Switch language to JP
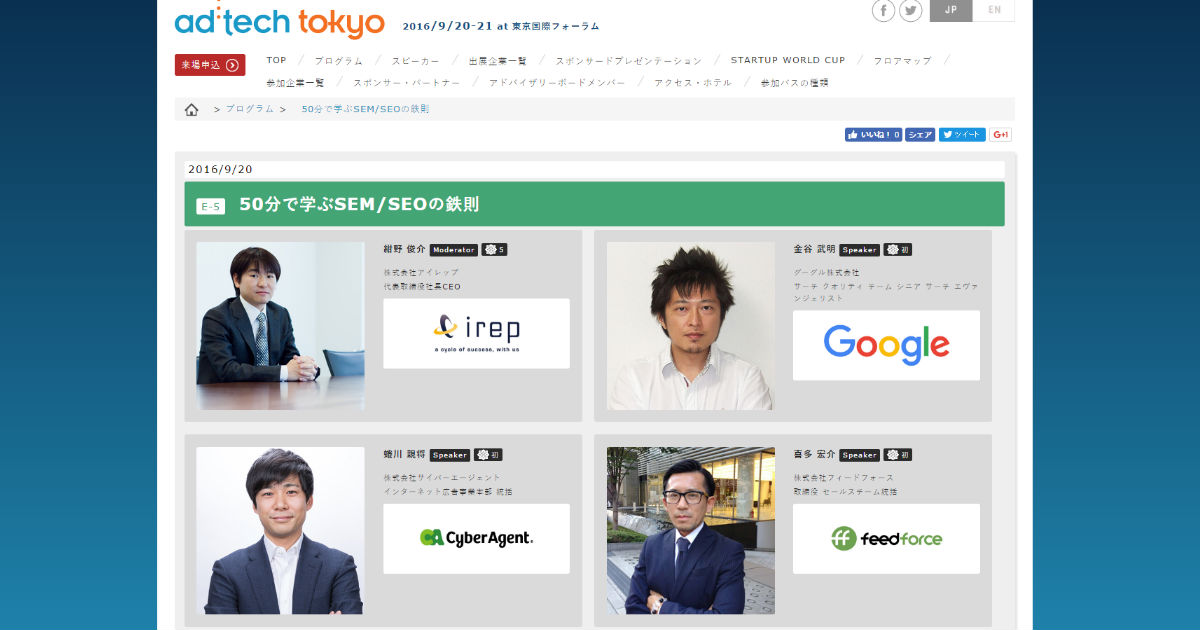Viewport: 1200px width, 630px height. pyautogui.click(x=950, y=10)
